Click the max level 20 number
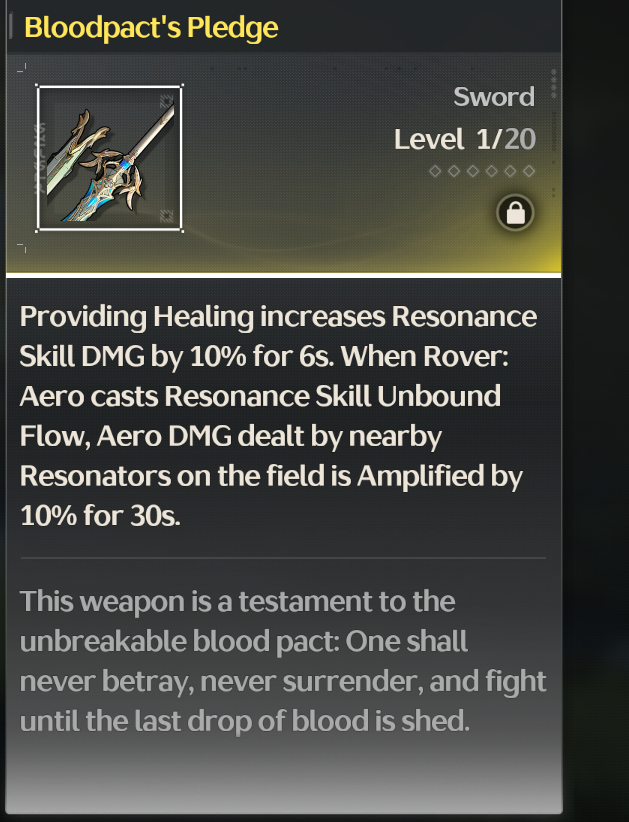The image size is (629, 822). point(520,139)
